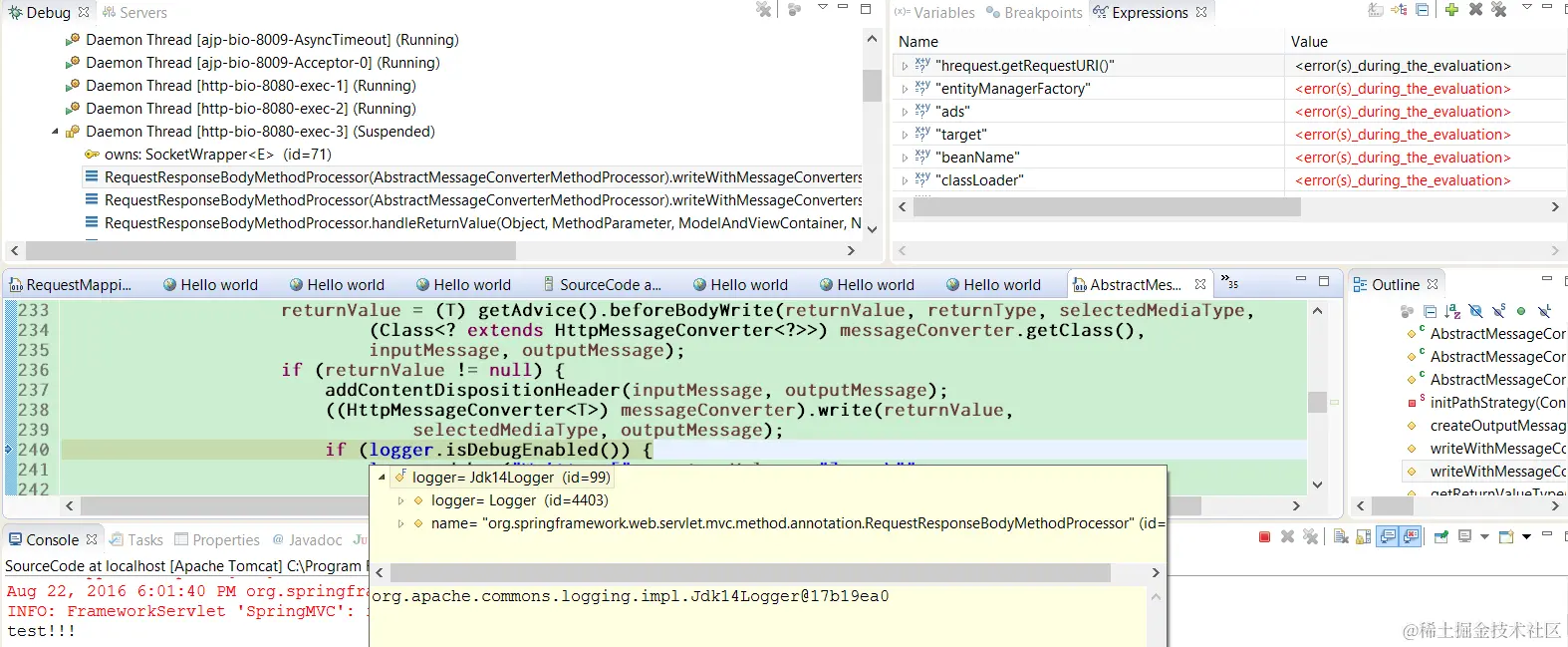Open Display Selected Console dropdown arrow
The width and height of the screenshot is (1568, 647).
pyautogui.click(x=1484, y=537)
